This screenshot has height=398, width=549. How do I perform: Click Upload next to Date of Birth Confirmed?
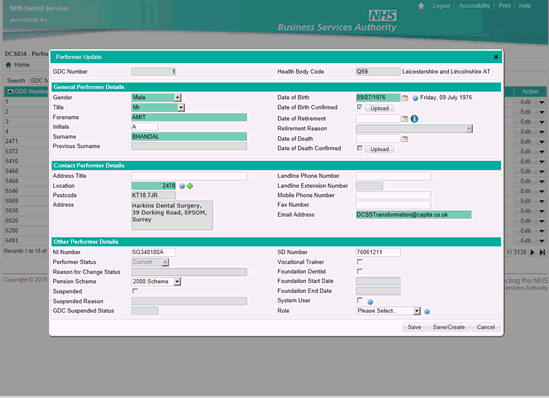click(380, 109)
